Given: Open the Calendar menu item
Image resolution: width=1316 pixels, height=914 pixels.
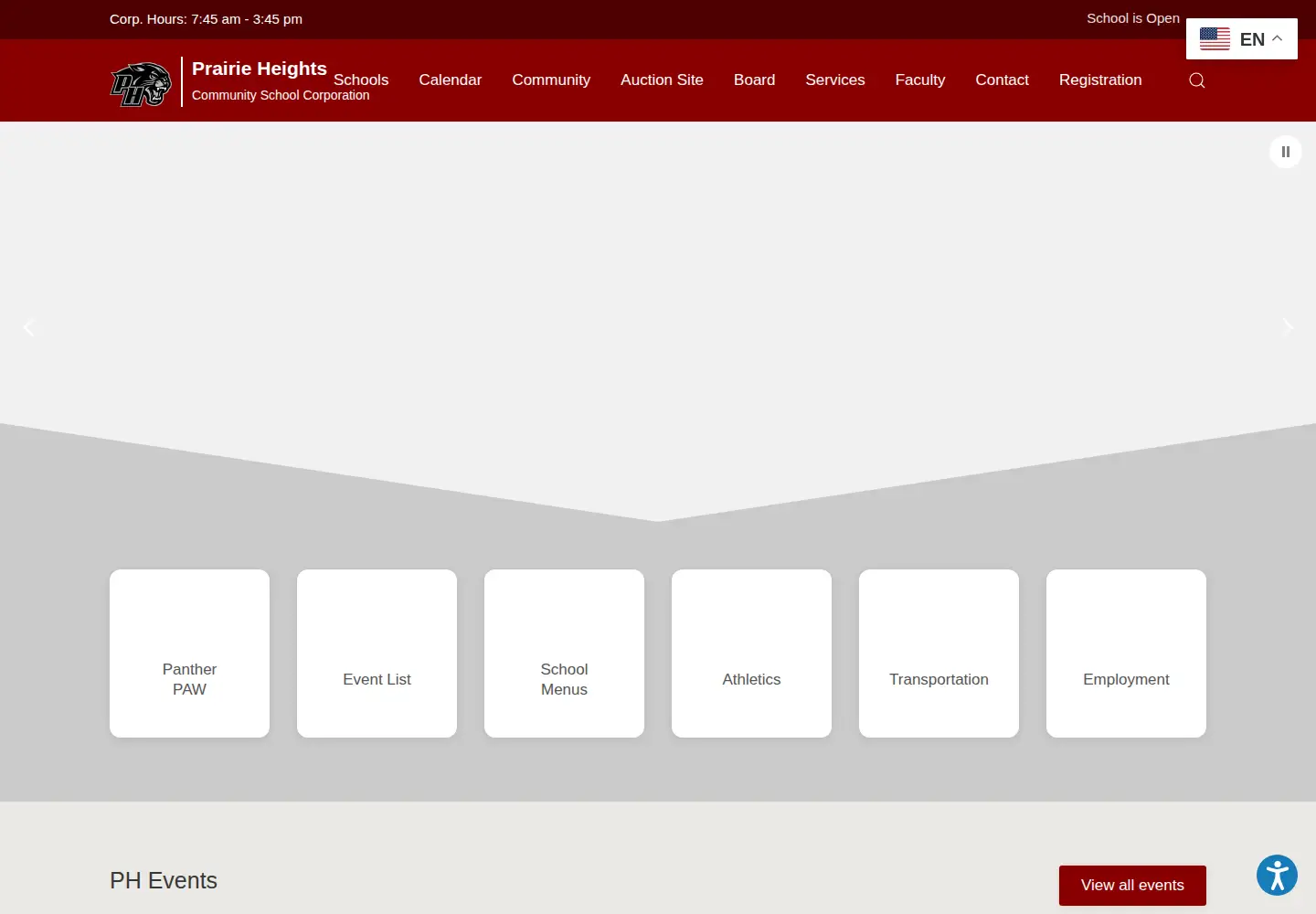Looking at the screenshot, I should click(x=450, y=80).
